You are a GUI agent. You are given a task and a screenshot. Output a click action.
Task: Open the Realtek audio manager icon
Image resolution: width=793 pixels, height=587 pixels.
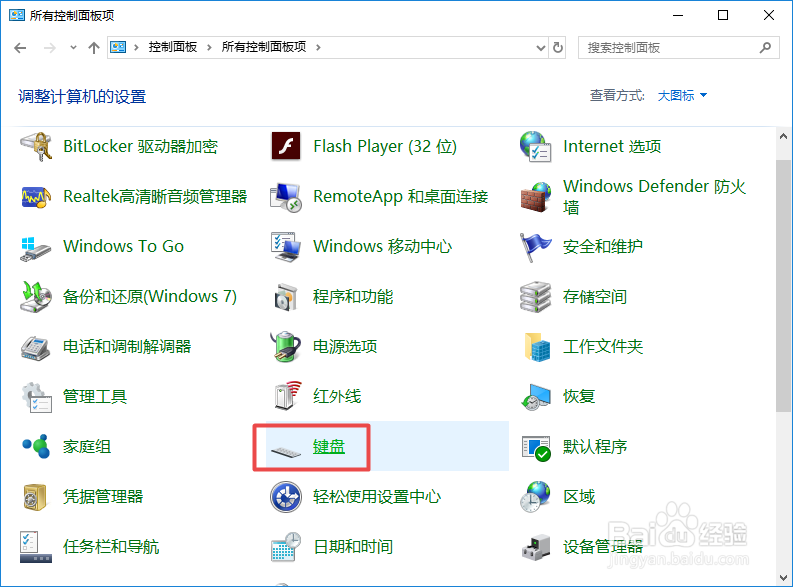[36, 197]
